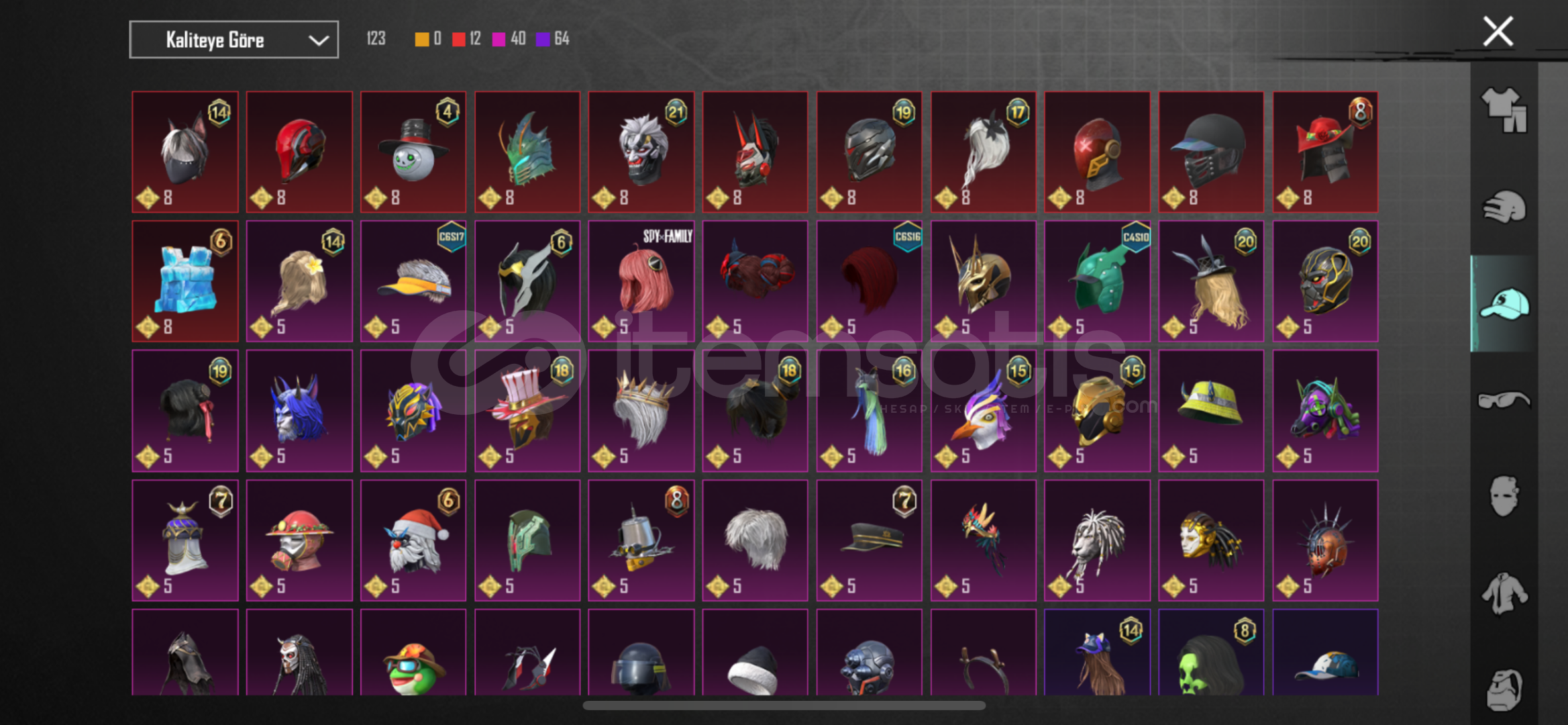The height and width of the screenshot is (725, 1568).
Task: Select the jacket category icon in sidebar
Action: tap(1504, 593)
